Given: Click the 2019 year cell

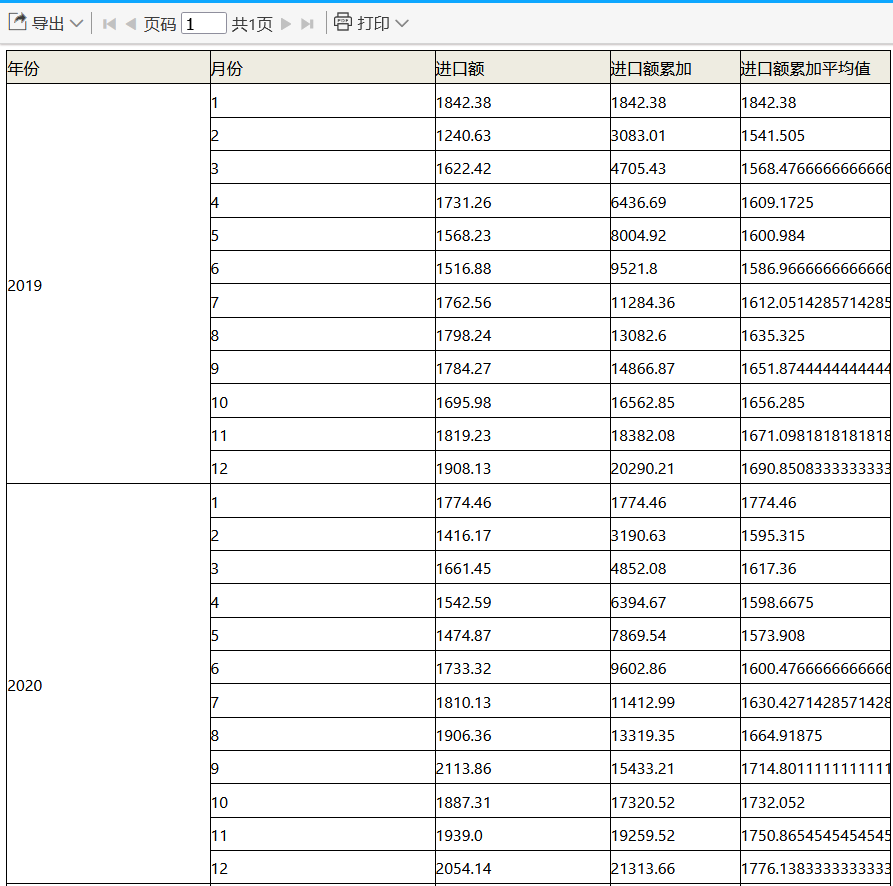Looking at the screenshot, I should point(108,284).
